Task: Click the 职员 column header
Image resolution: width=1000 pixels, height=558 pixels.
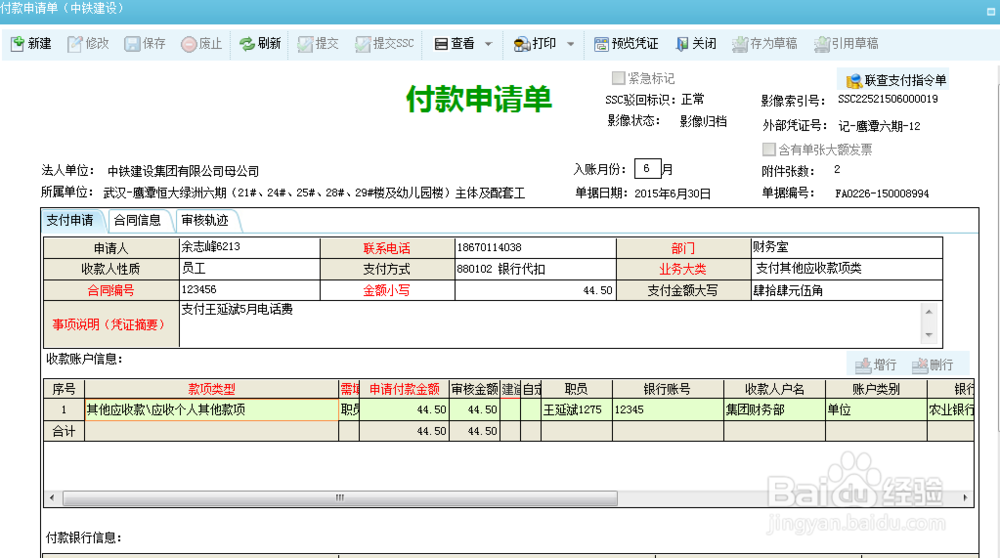Action: (577, 389)
